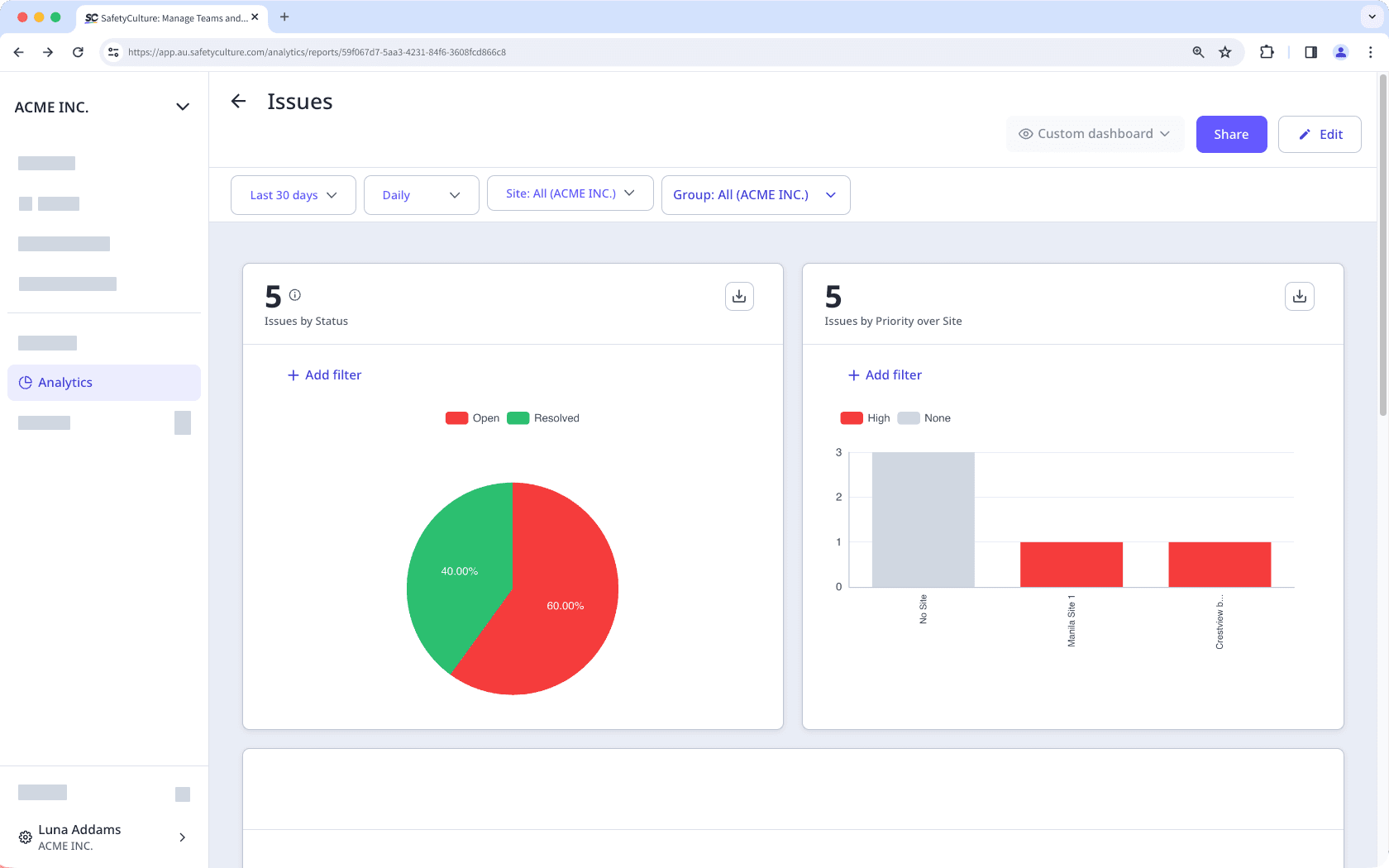Expand the Daily interval dropdown
This screenshot has height=868, width=1389.
point(421,194)
